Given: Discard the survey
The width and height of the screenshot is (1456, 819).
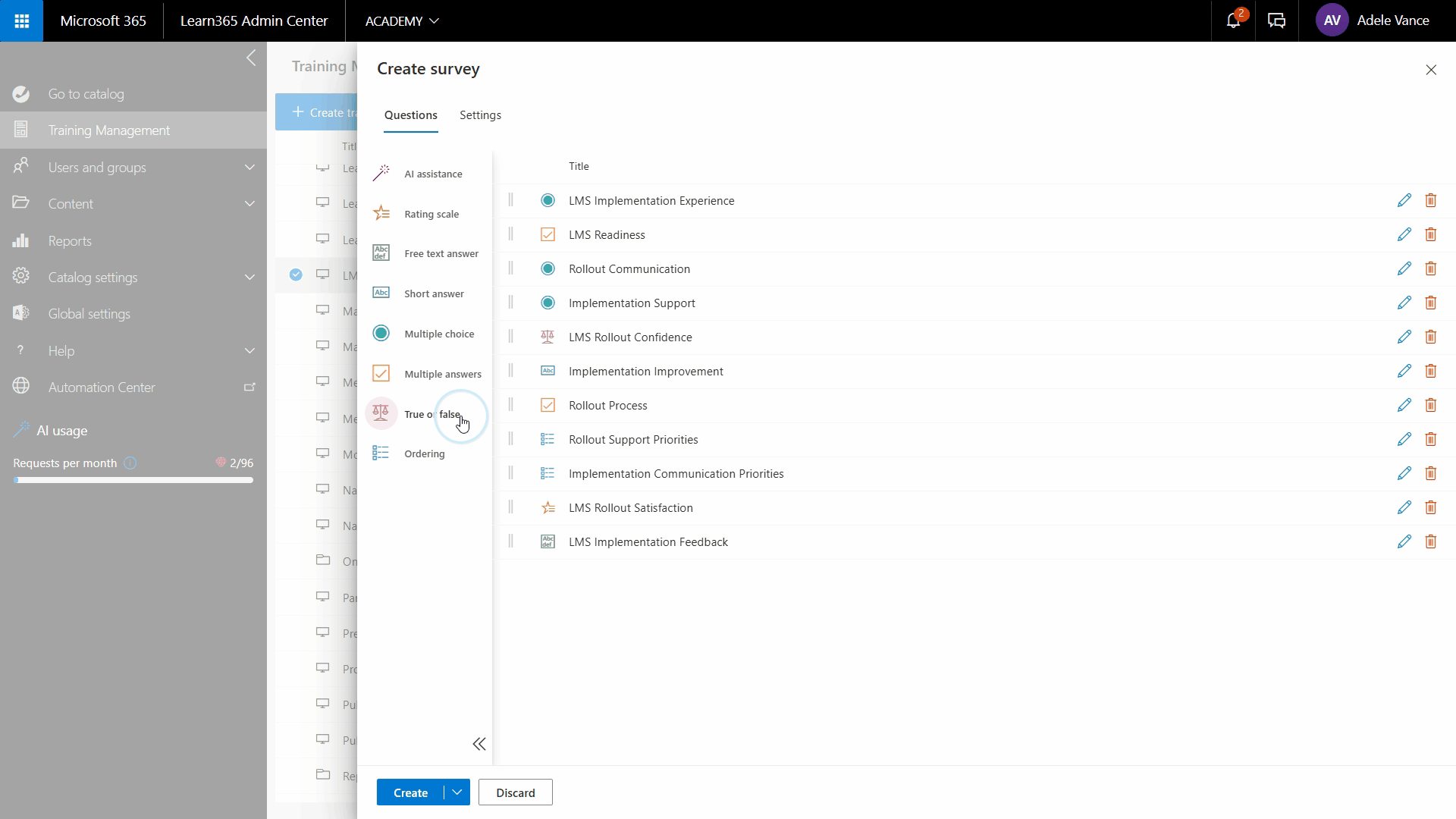Looking at the screenshot, I should pos(516,792).
